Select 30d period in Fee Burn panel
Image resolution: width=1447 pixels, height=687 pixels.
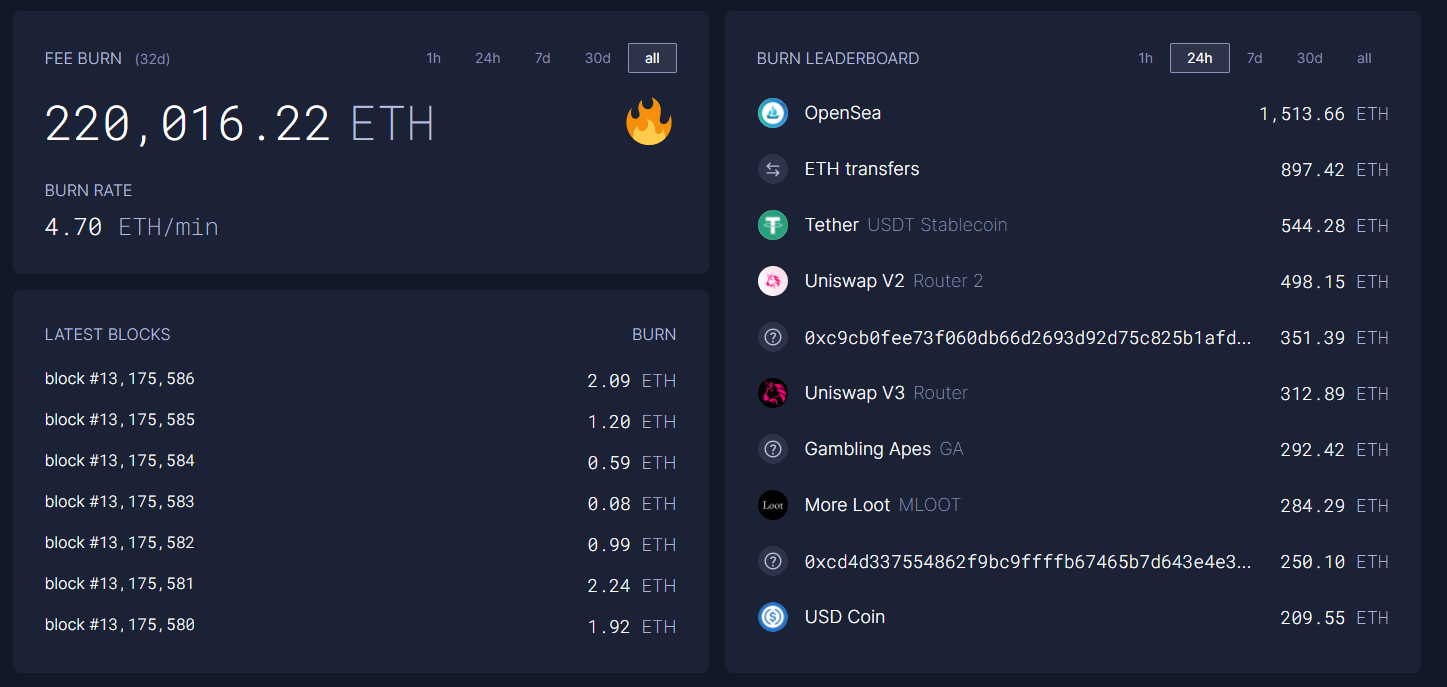tap(598, 58)
